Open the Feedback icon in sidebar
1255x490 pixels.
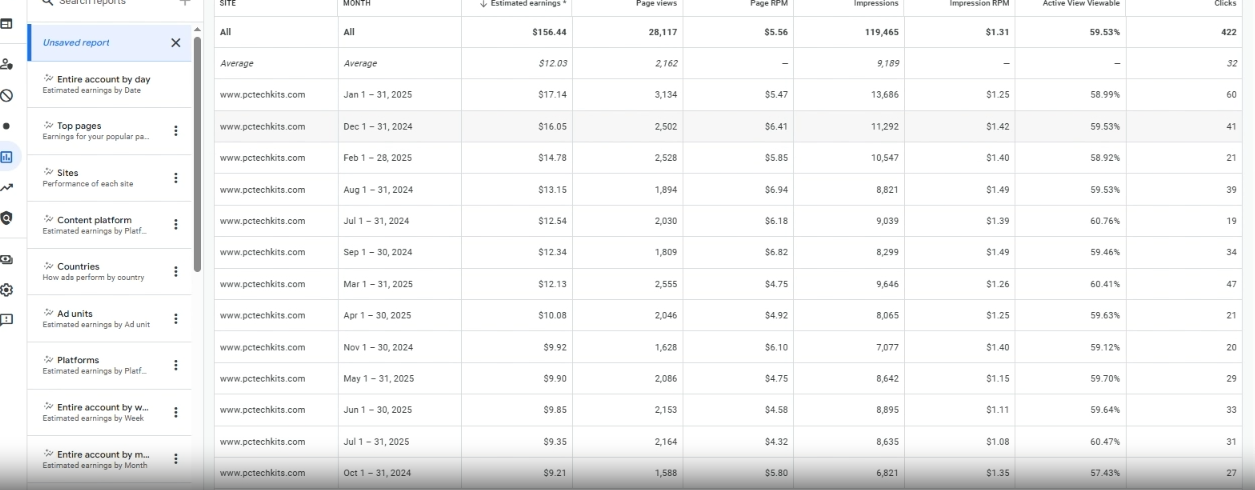[6, 320]
